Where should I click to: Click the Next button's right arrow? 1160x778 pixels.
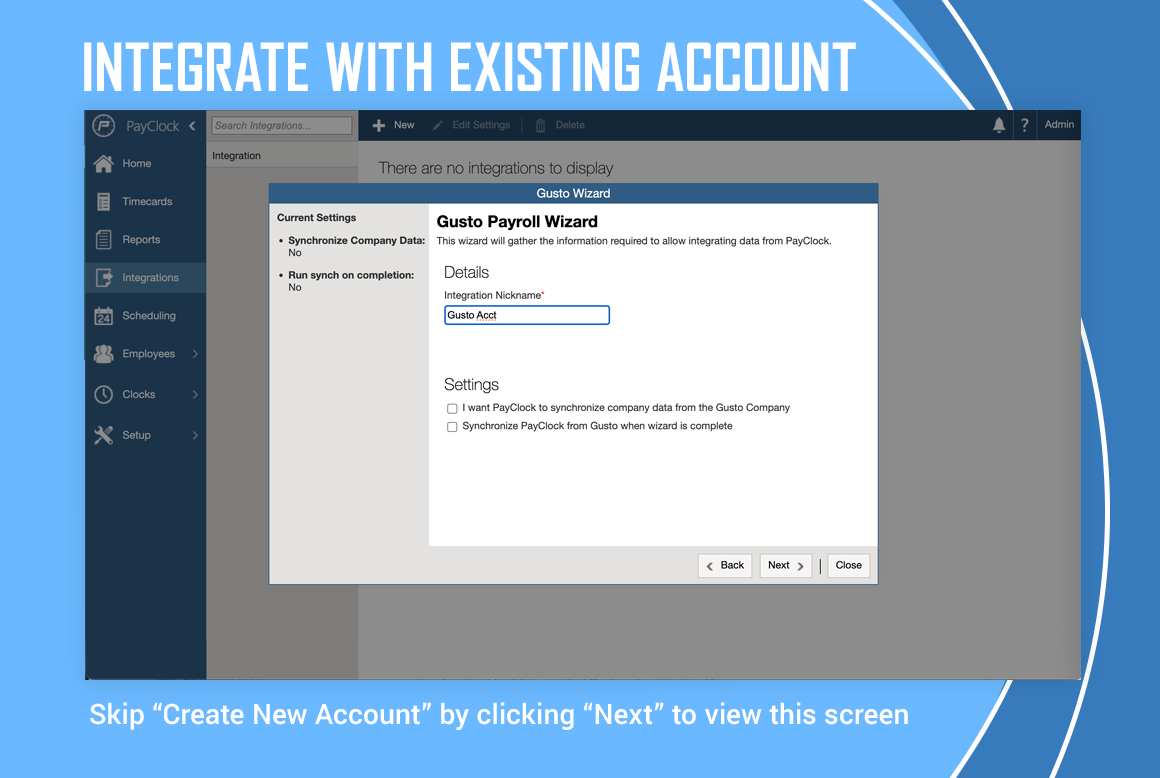pyautogui.click(x=800, y=566)
